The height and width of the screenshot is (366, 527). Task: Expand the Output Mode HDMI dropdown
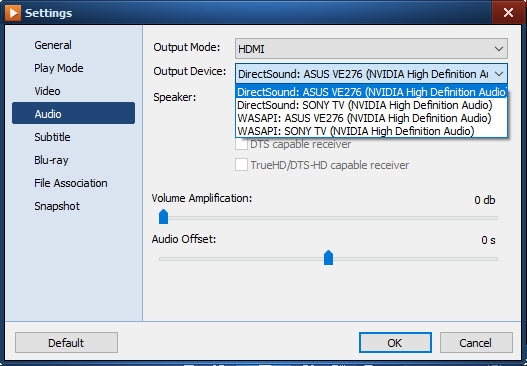click(x=371, y=49)
